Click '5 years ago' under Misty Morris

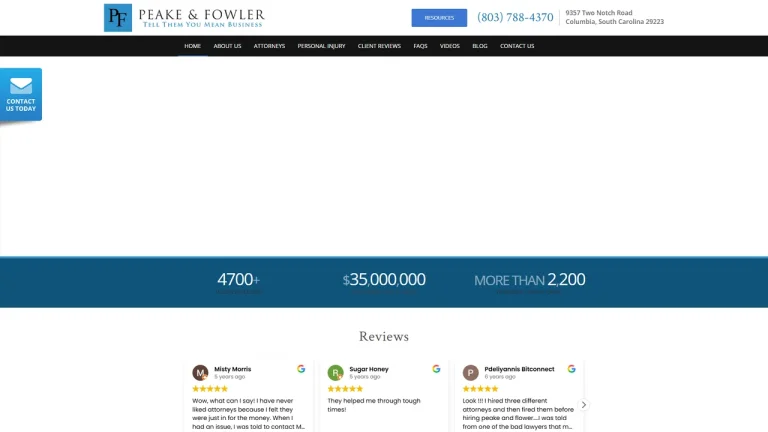(x=230, y=377)
